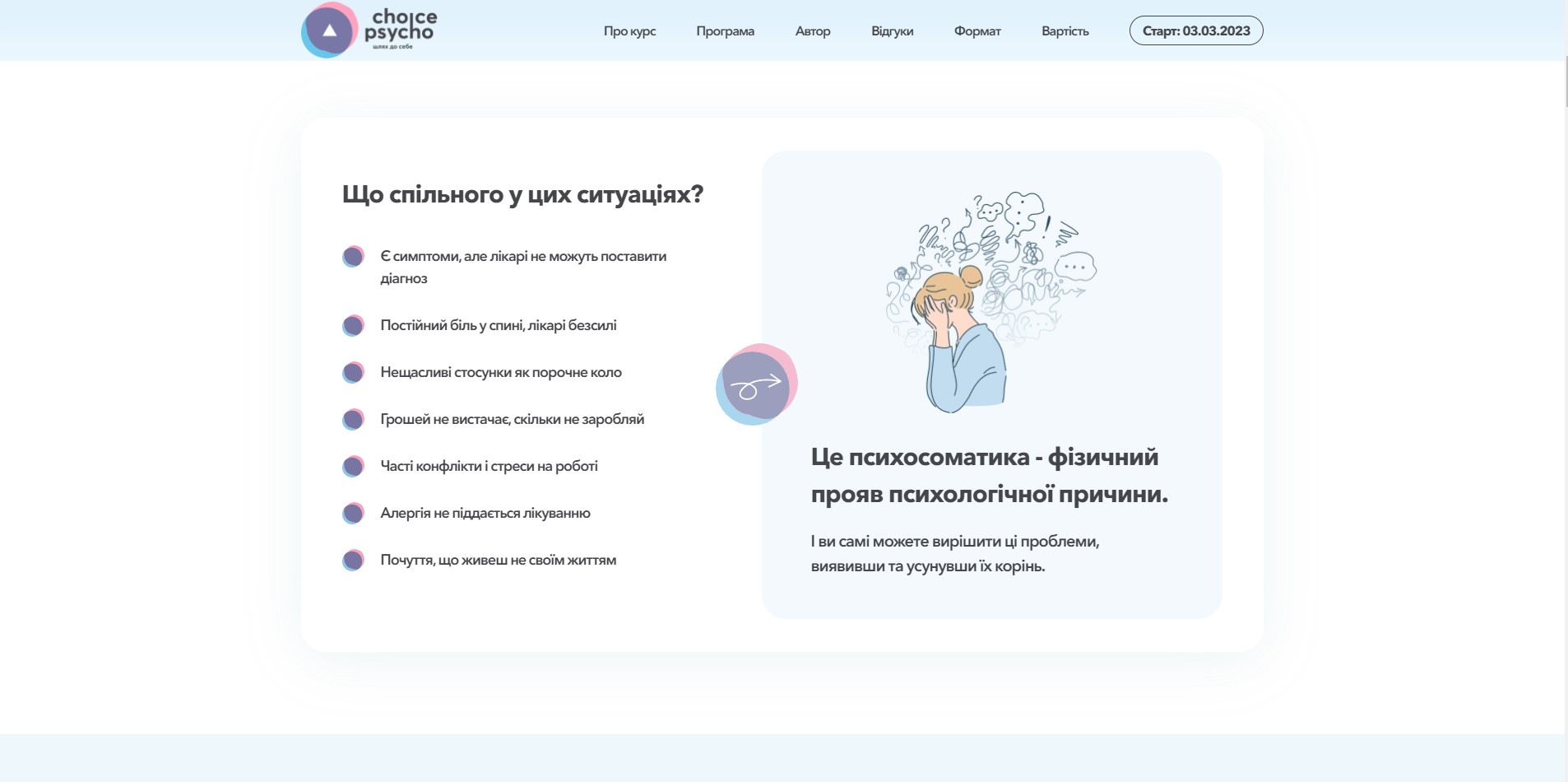
Task: Navigate to 'Формат' section
Action: (x=977, y=31)
